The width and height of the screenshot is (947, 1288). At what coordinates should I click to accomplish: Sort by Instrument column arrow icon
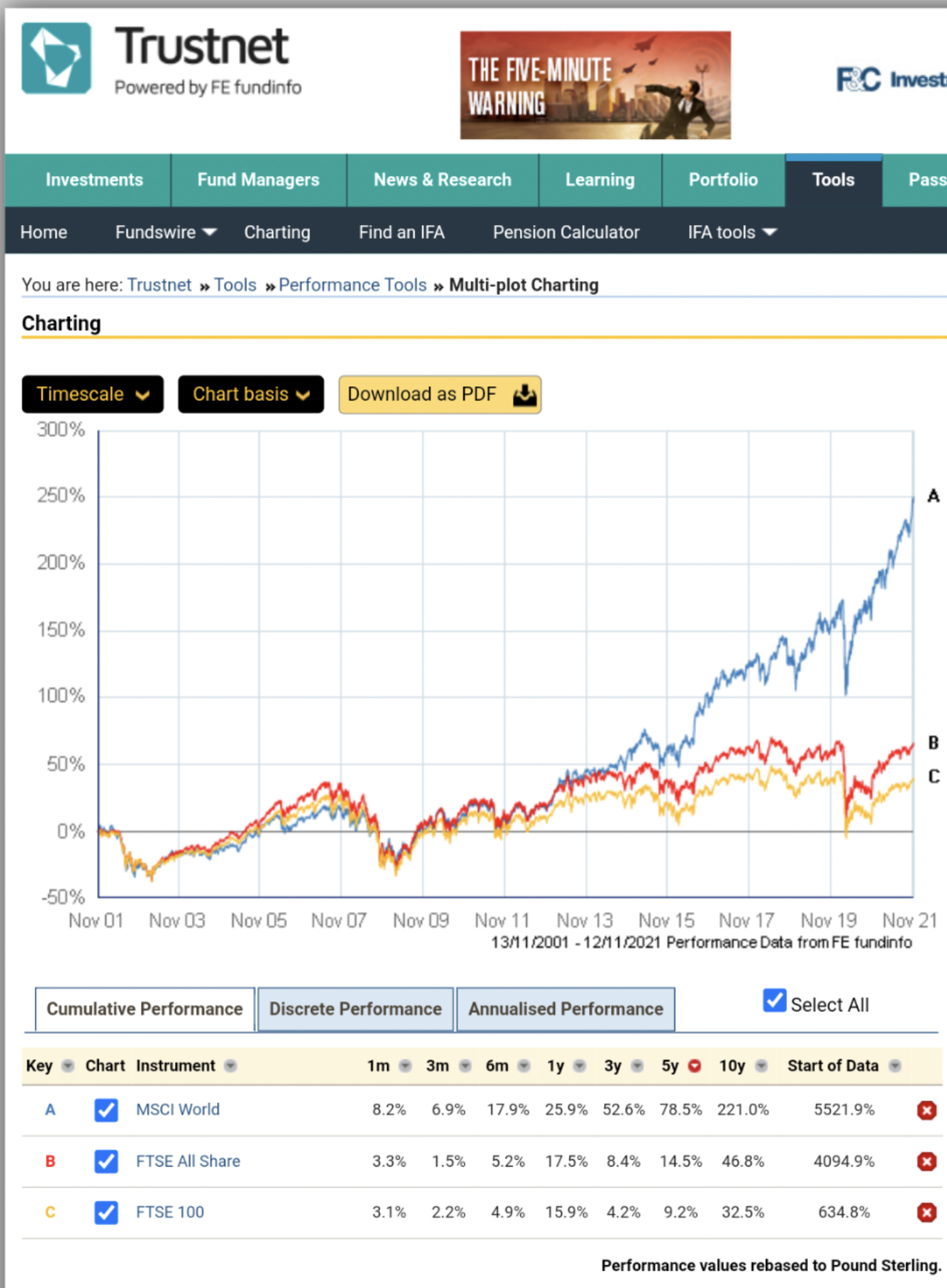point(231,1065)
